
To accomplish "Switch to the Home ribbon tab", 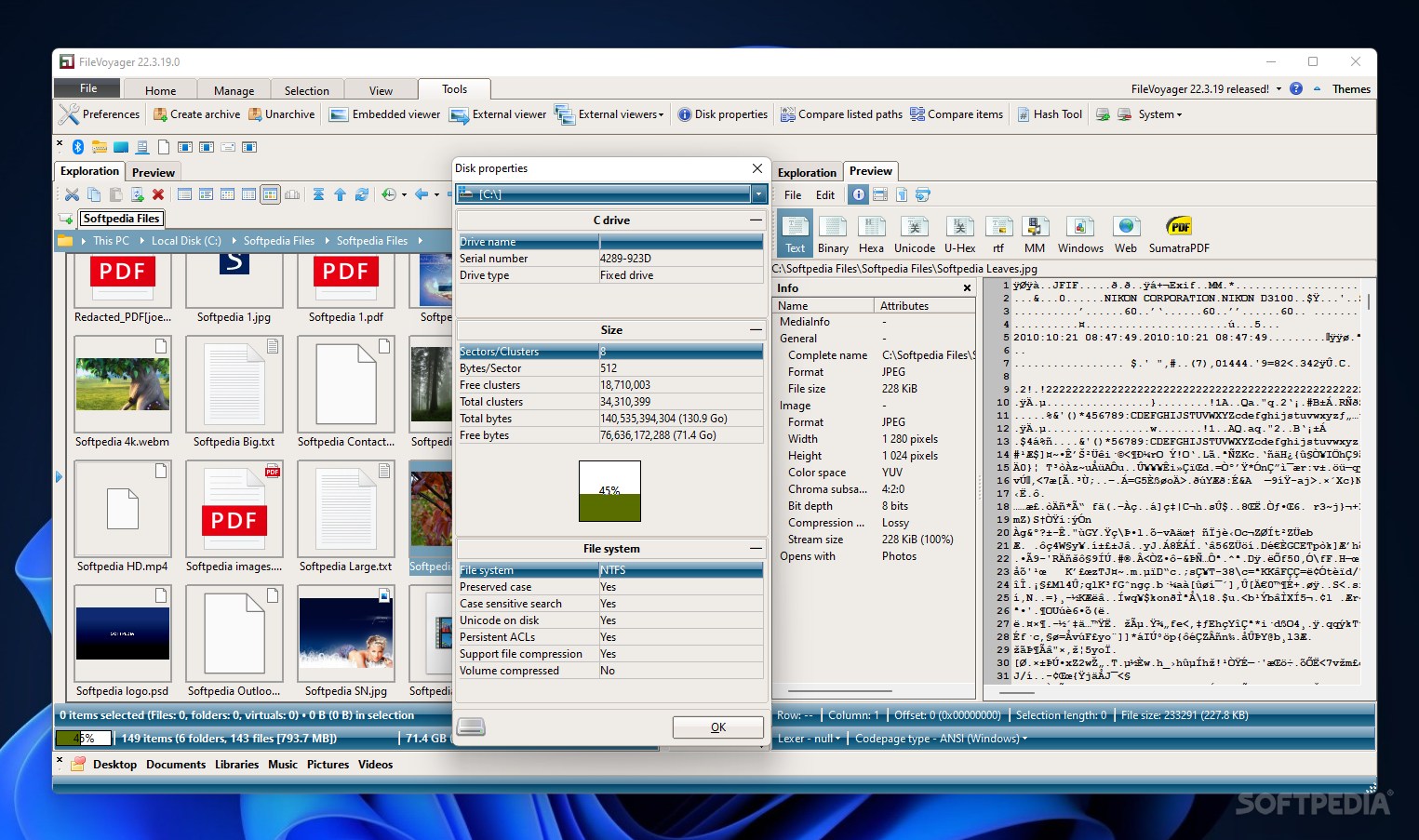I will coord(160,90).
